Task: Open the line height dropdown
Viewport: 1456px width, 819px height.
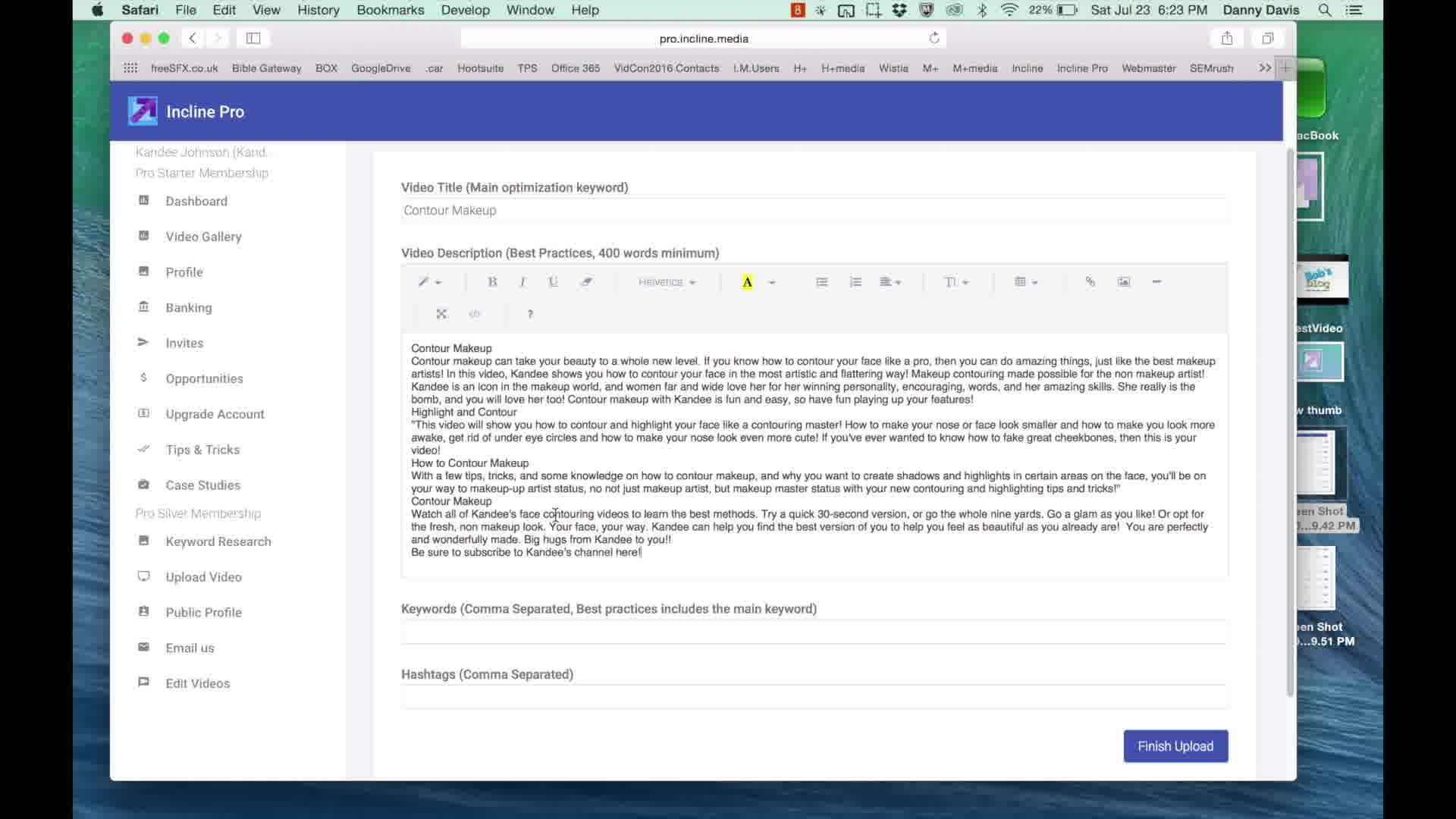Action: (x=956, y=282)
